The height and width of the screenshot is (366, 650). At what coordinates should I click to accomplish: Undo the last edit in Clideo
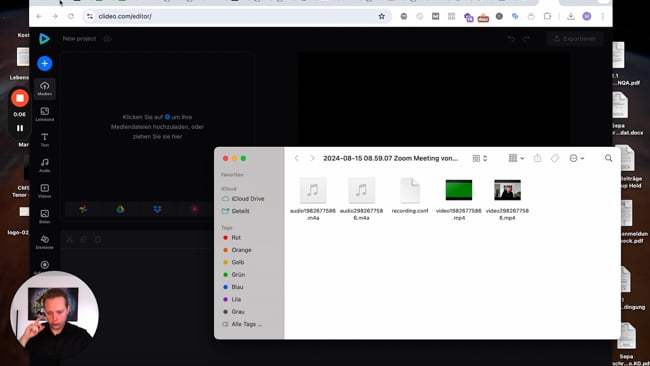point(511,39)
